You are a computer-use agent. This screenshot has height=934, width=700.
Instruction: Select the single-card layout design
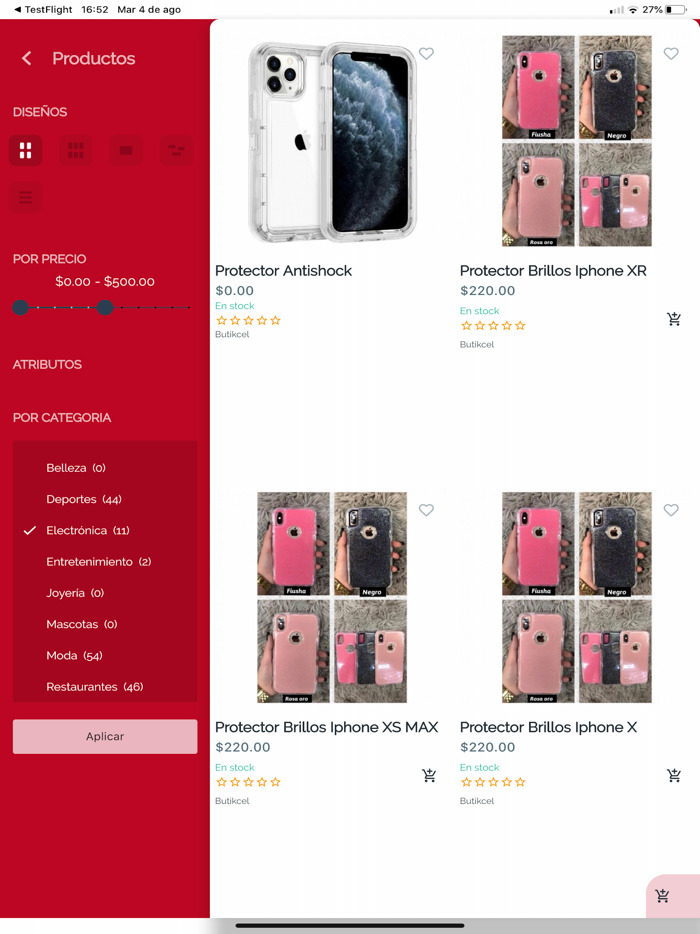[126, 150]
